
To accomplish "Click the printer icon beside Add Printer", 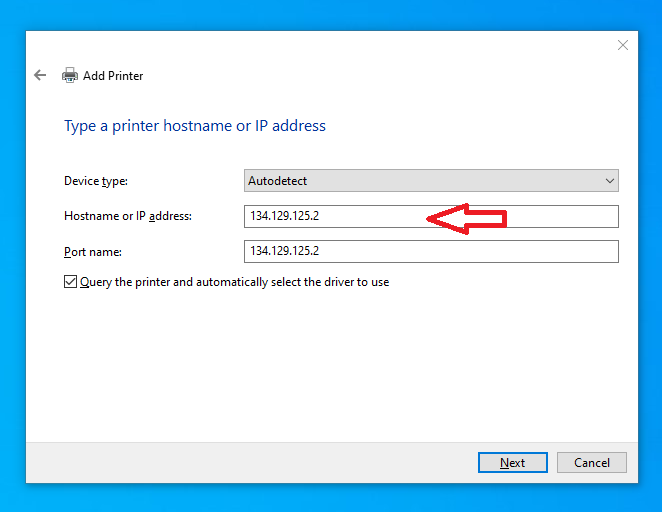I will click(x=70, y=75).
